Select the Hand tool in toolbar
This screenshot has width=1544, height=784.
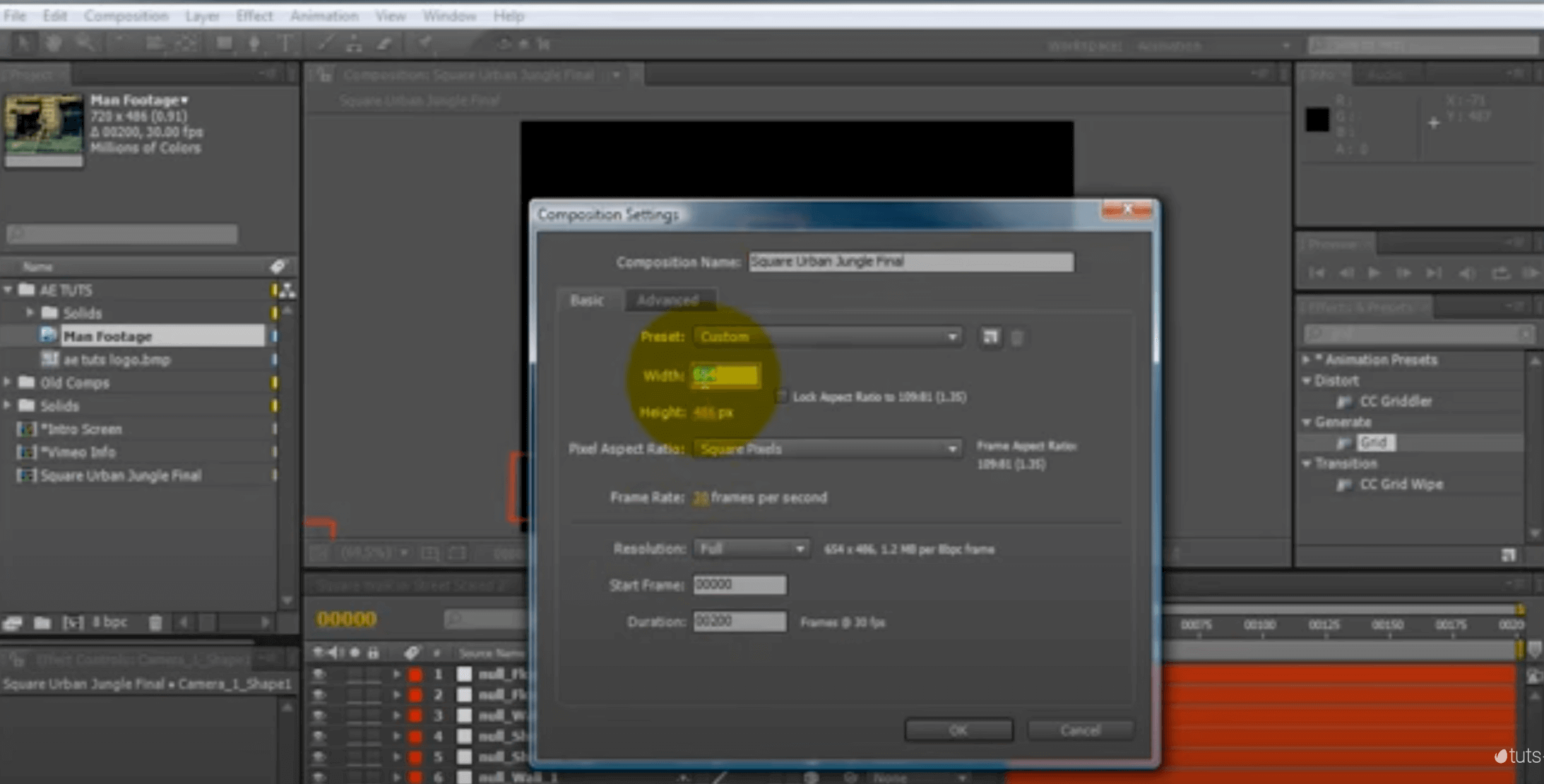54,44
